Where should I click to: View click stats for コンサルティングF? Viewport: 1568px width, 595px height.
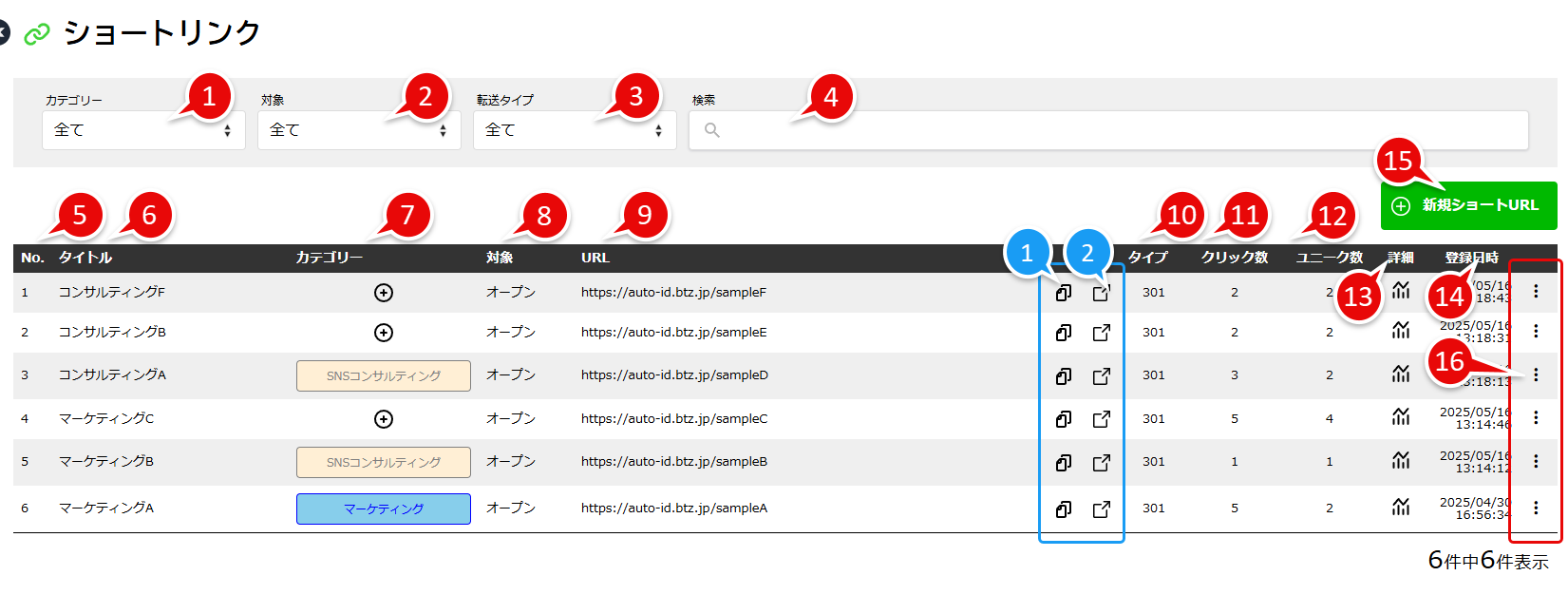tap(1401, 291)
